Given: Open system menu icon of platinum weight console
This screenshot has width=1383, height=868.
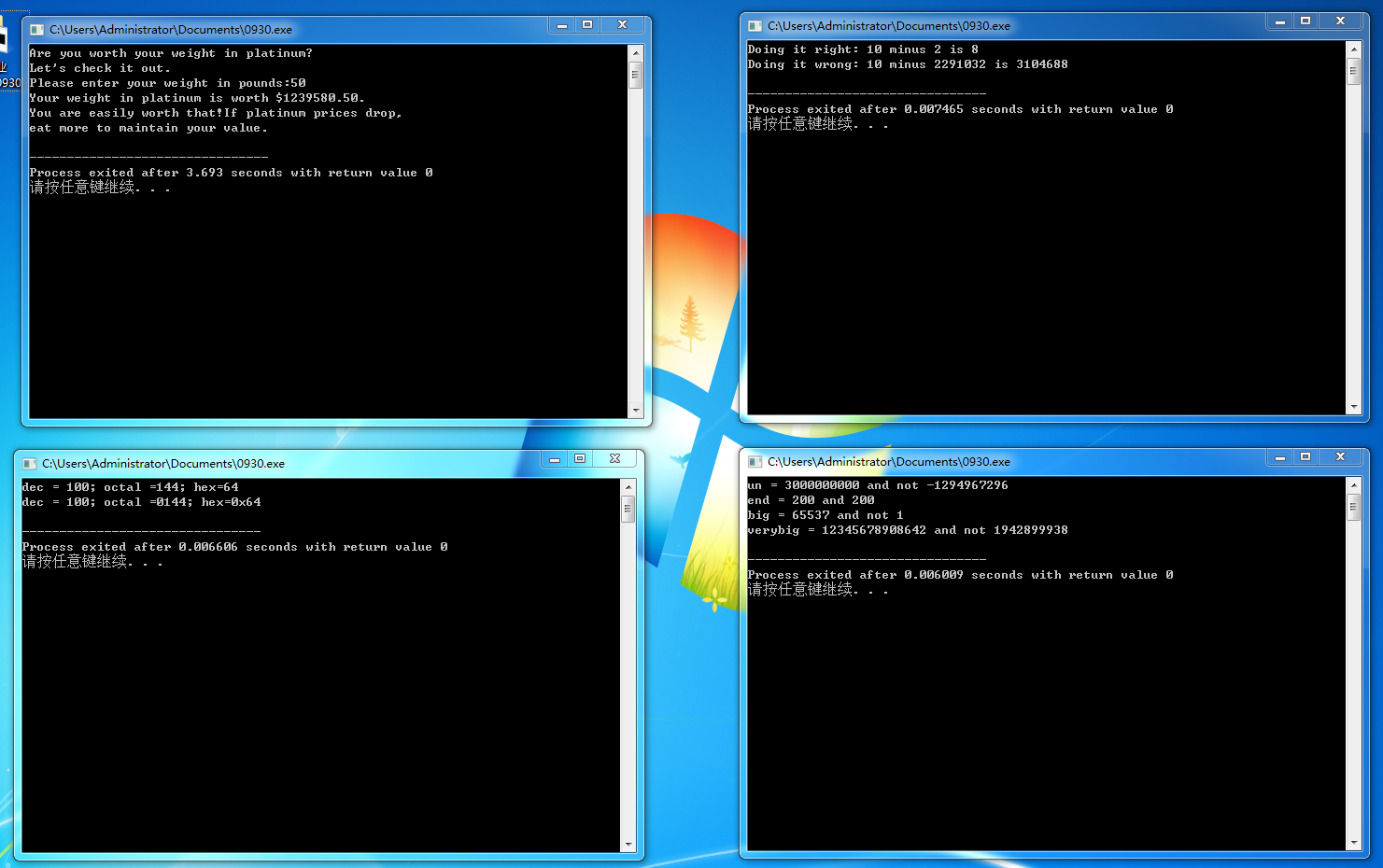Looking at the screenshot, I should [x=37, y=30].
